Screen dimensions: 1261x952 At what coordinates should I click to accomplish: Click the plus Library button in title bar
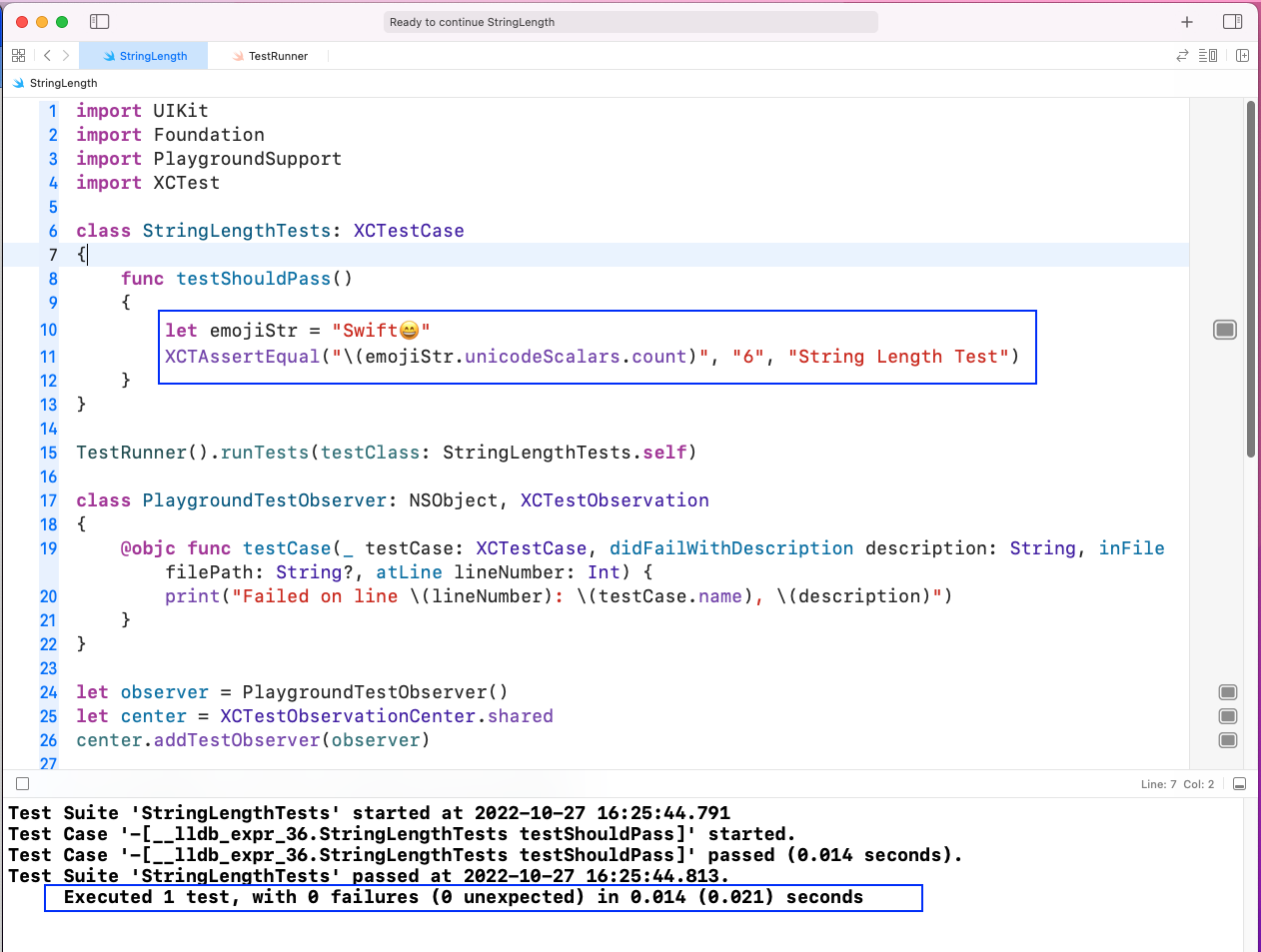1187,22
